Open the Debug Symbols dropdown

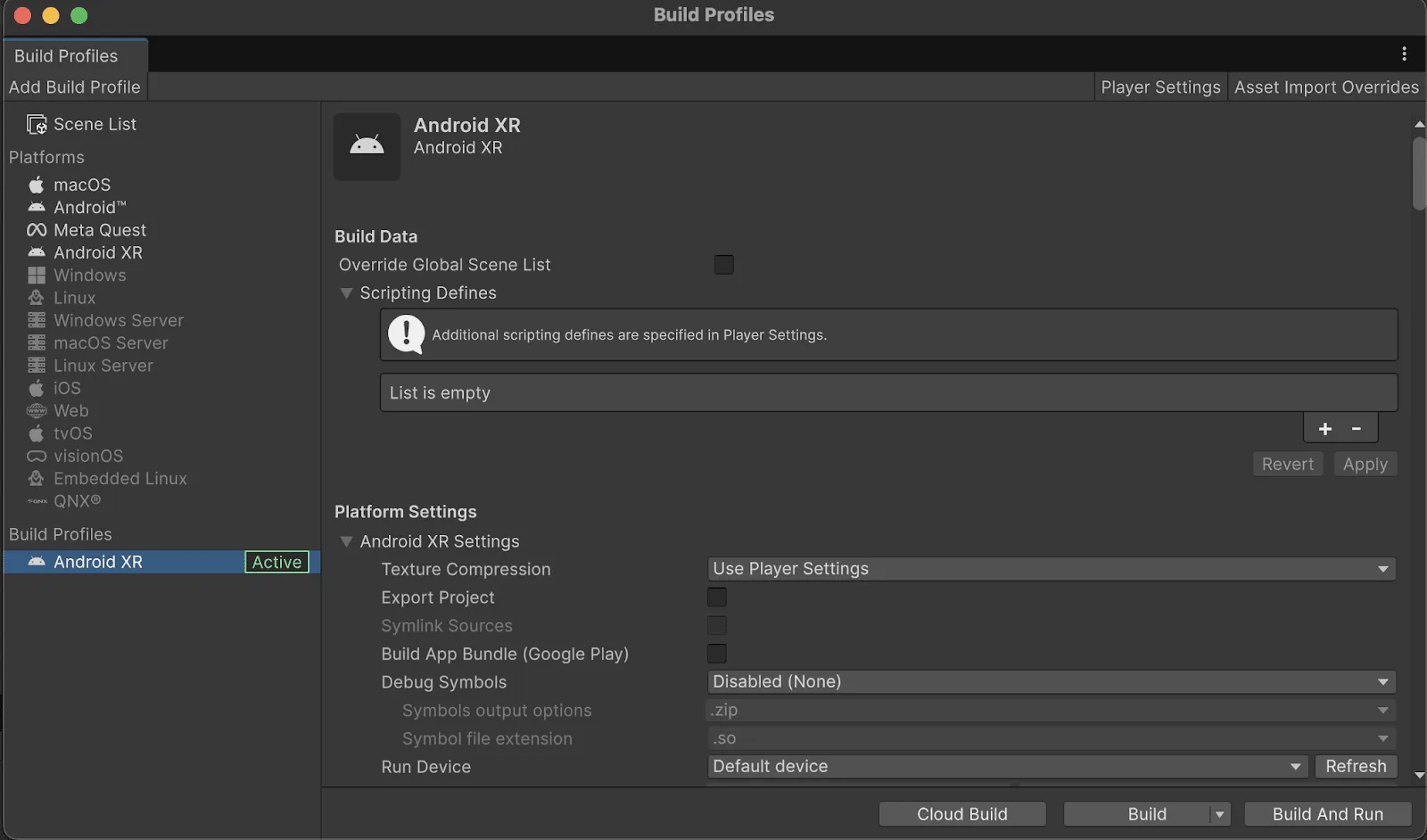1051,682
